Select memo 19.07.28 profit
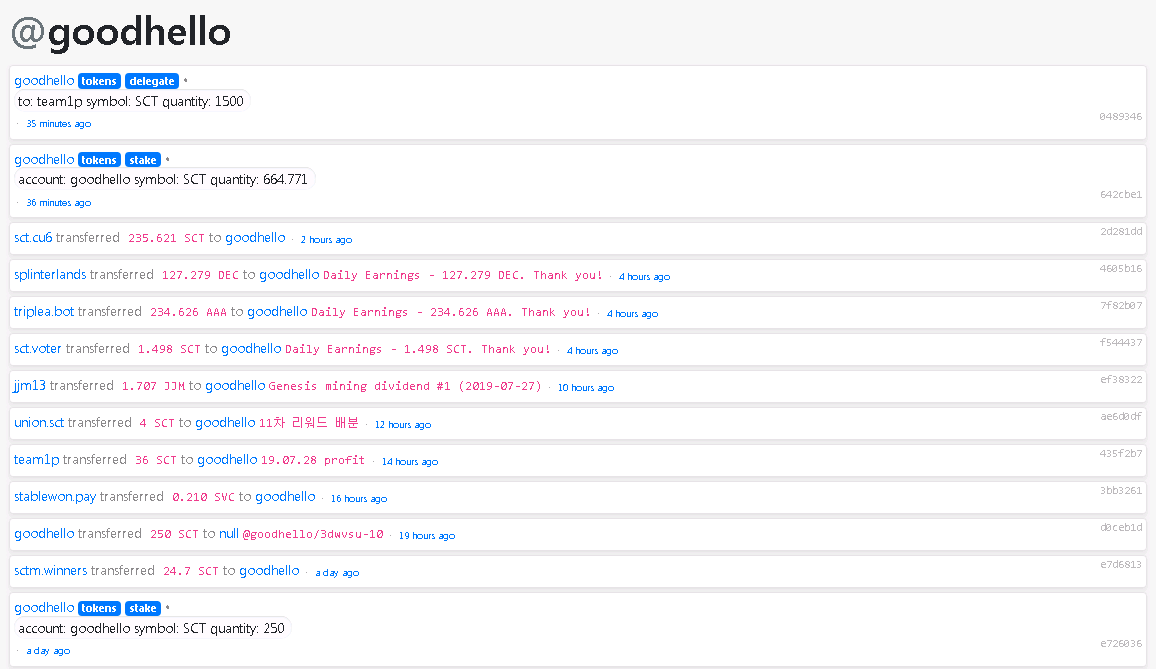Screen dimensions: 1156x669 (313, 460)
